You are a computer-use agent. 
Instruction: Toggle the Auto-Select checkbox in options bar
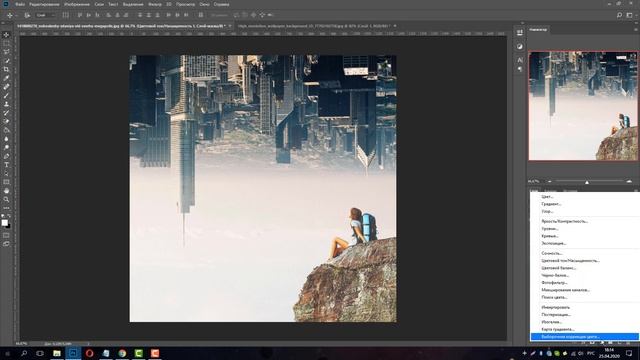pos(27,15)
